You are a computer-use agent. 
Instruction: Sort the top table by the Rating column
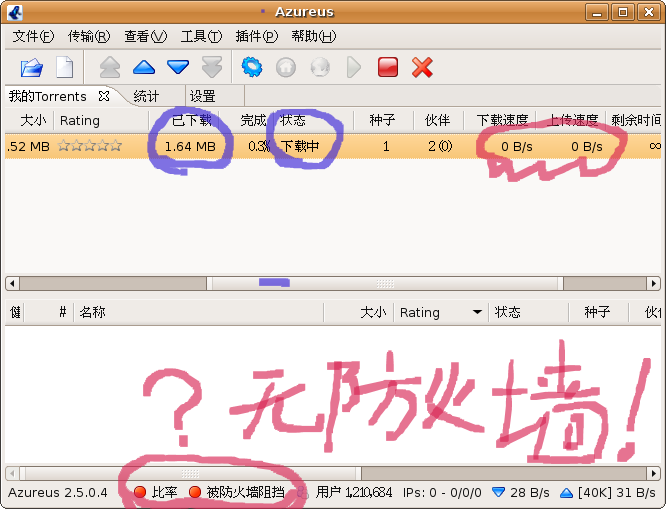[x=101, y=120]
